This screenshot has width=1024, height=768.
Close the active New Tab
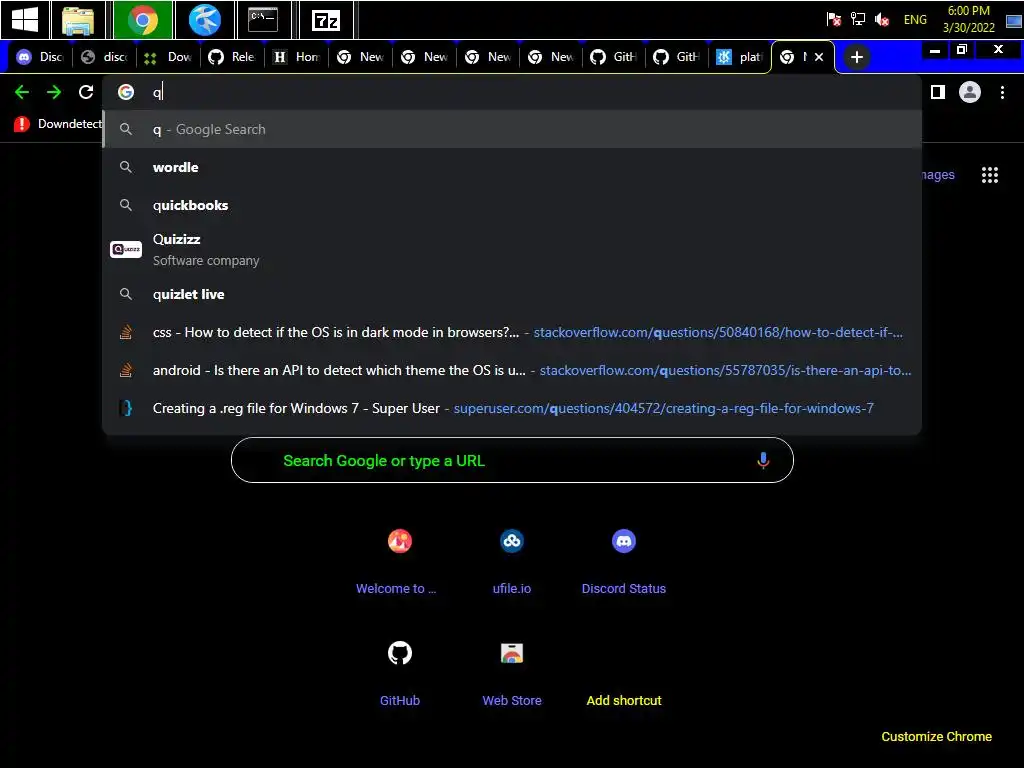[x=819, y=57]
